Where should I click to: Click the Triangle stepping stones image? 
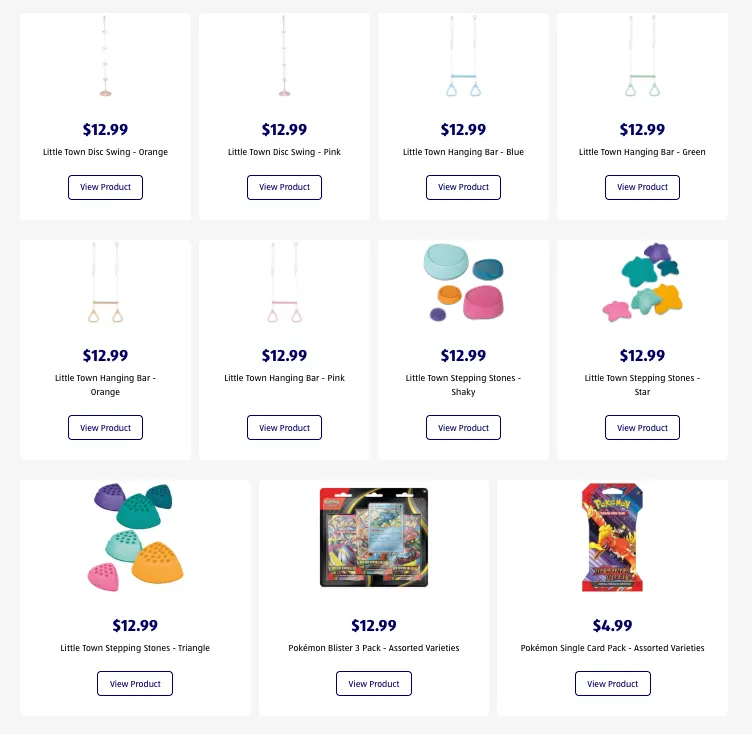[135, 536]
